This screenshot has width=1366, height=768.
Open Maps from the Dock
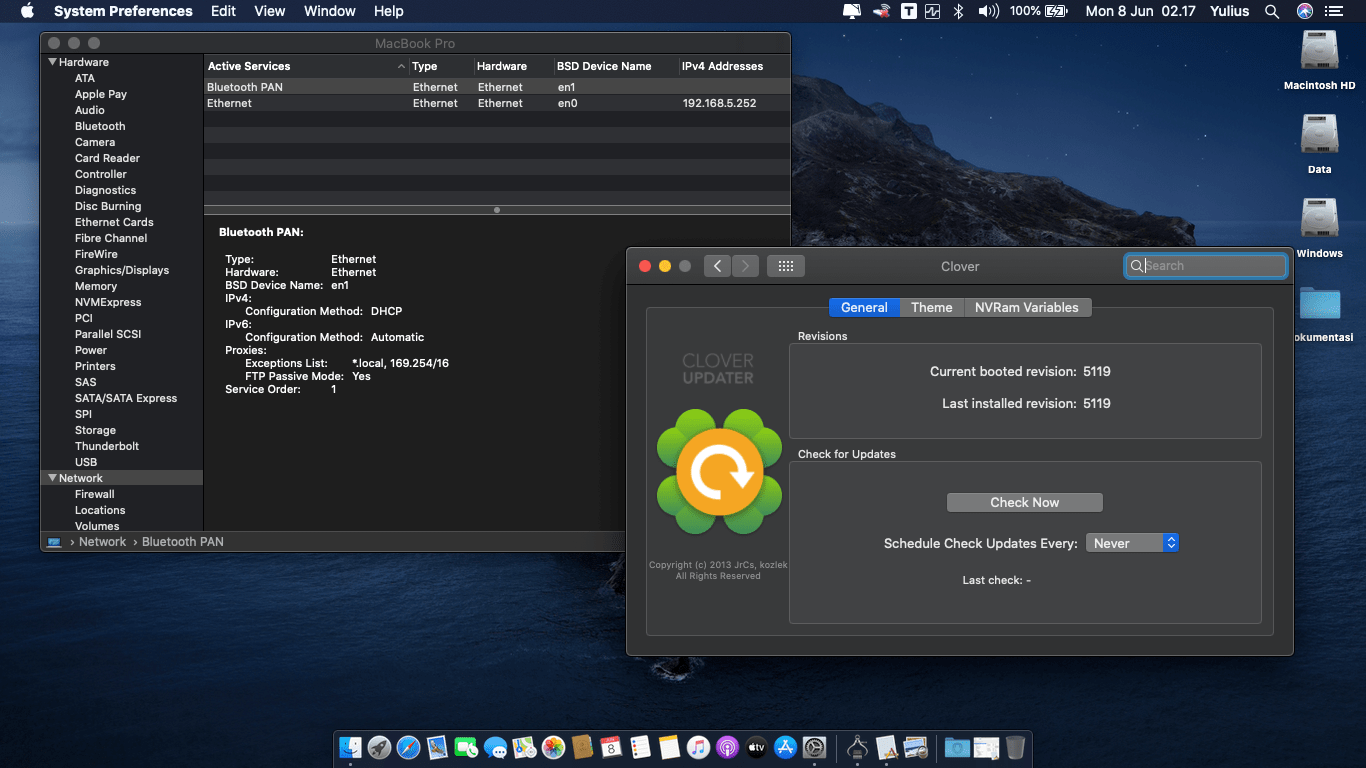pyautogui.click(x=524, y=747)
